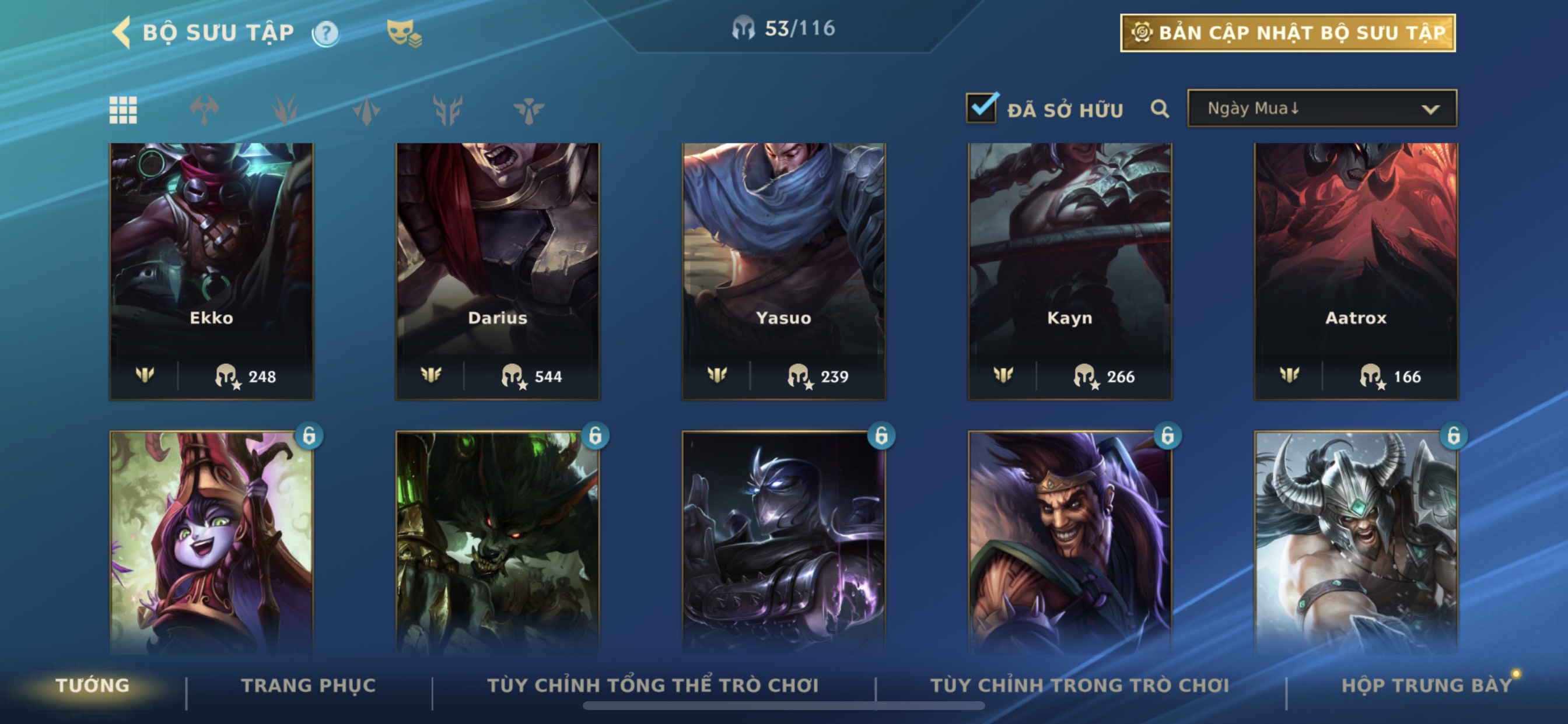1568x724 pixels.
Task: Select the all-roles grid filter icon
Action: [123, 110]
